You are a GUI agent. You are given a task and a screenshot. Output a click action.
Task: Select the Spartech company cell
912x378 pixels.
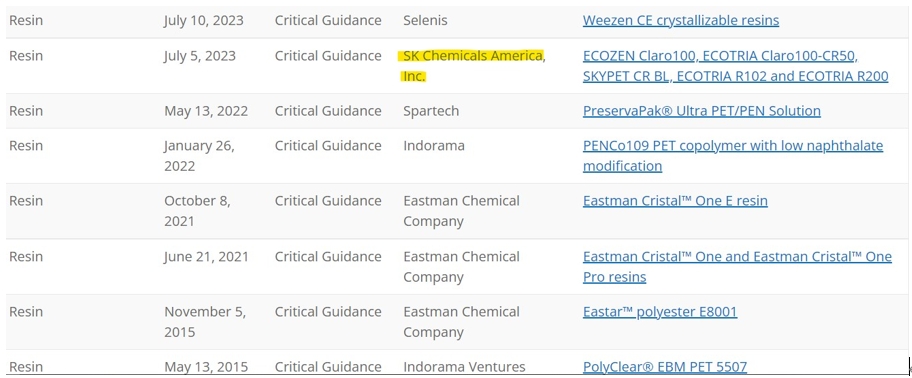click(x=431, y=111)
